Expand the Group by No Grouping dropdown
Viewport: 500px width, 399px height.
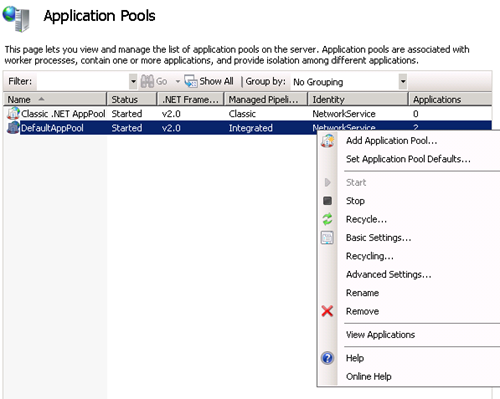tap(403, 81)
